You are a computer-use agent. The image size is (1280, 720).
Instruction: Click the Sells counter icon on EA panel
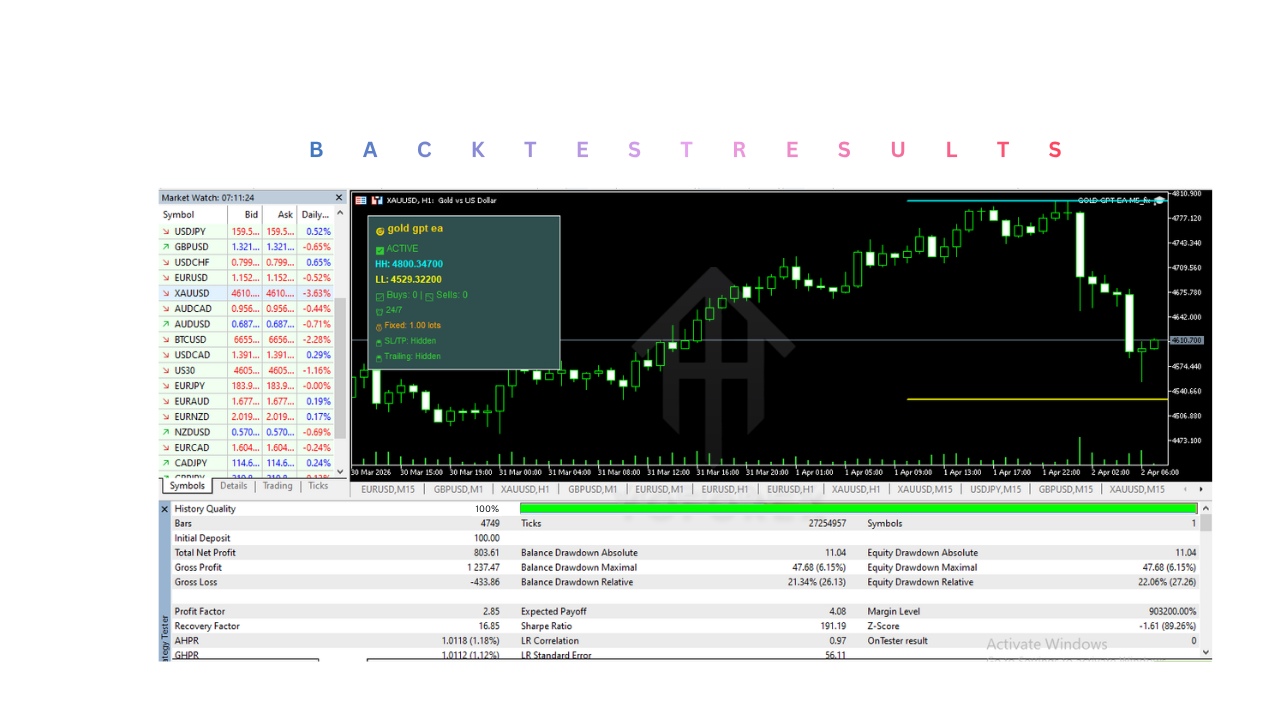pyautogui.click(x=429, y=297)
